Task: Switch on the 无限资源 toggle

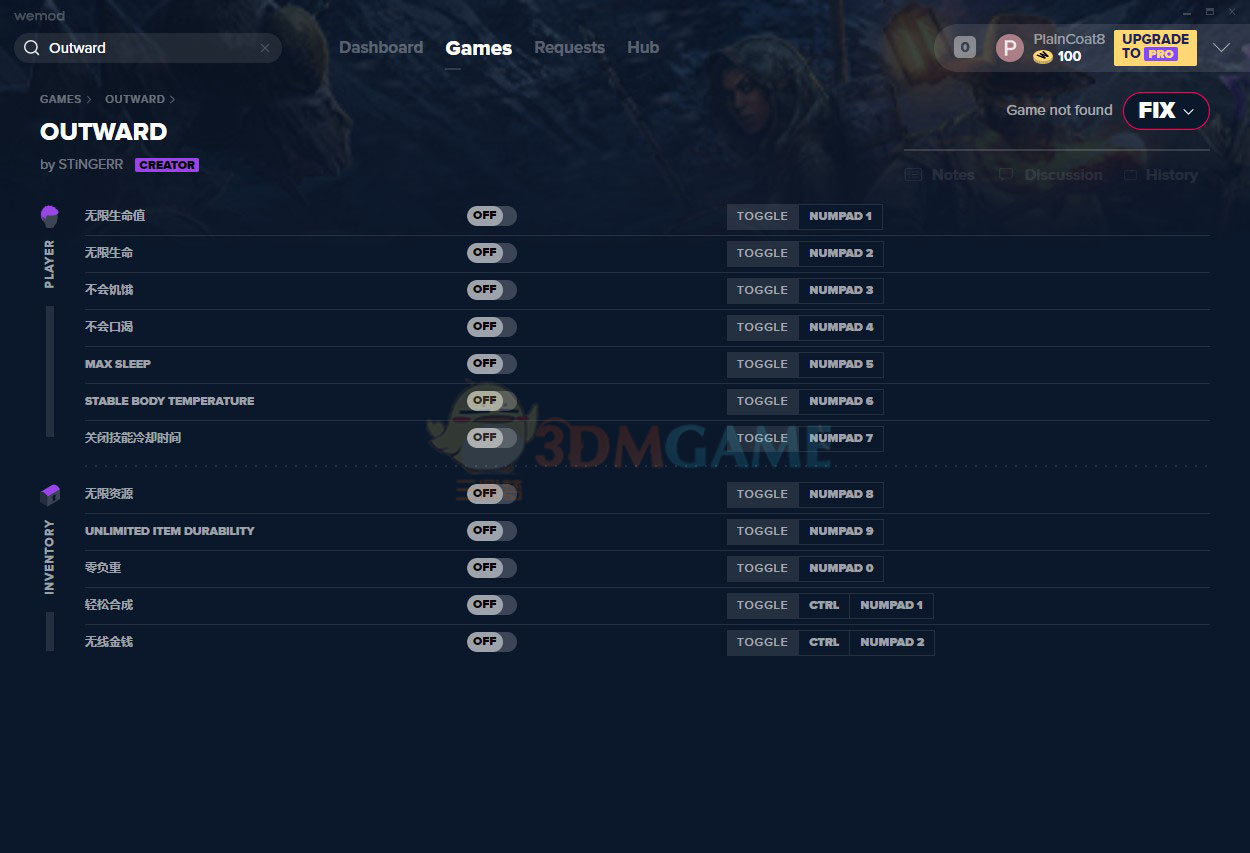Action: pos(491,494)
